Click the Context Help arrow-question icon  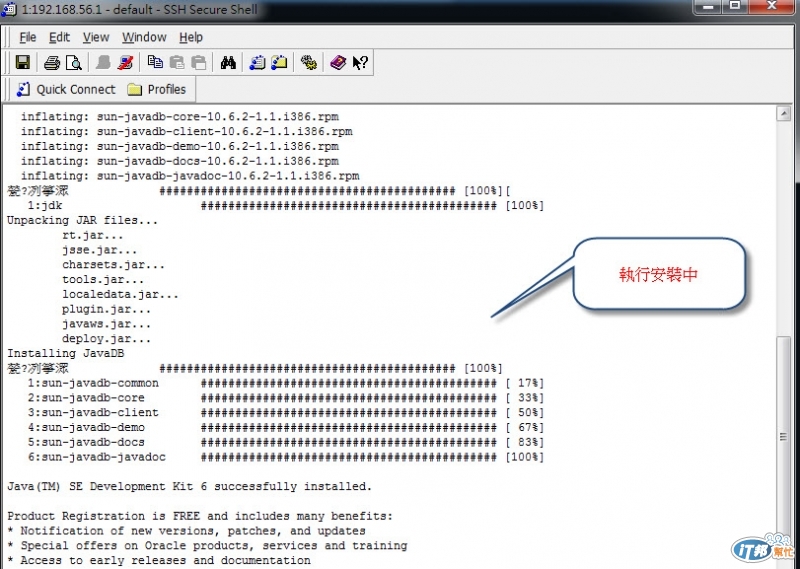click(360, 62)
